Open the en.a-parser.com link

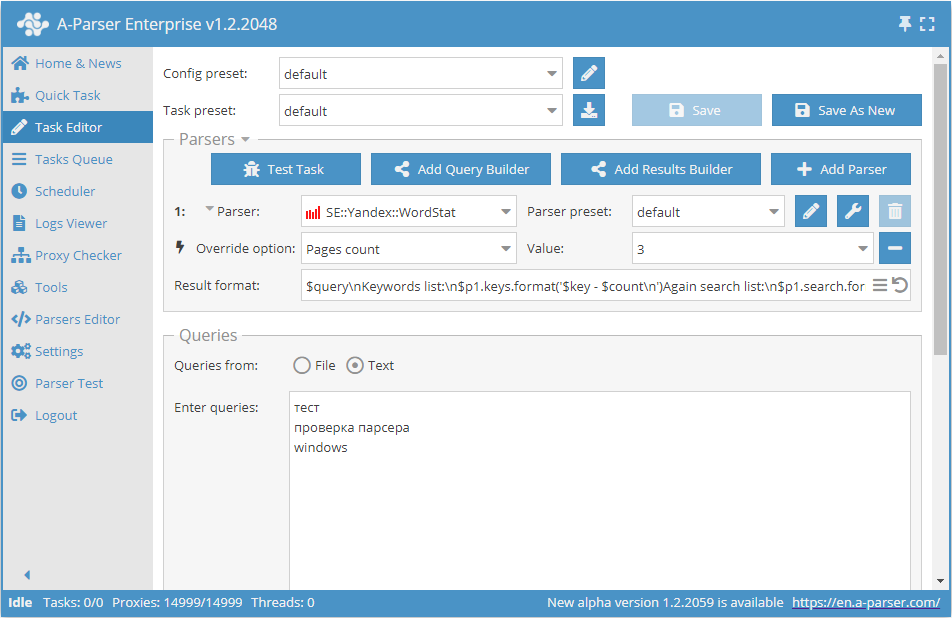(x=866, y=603)
